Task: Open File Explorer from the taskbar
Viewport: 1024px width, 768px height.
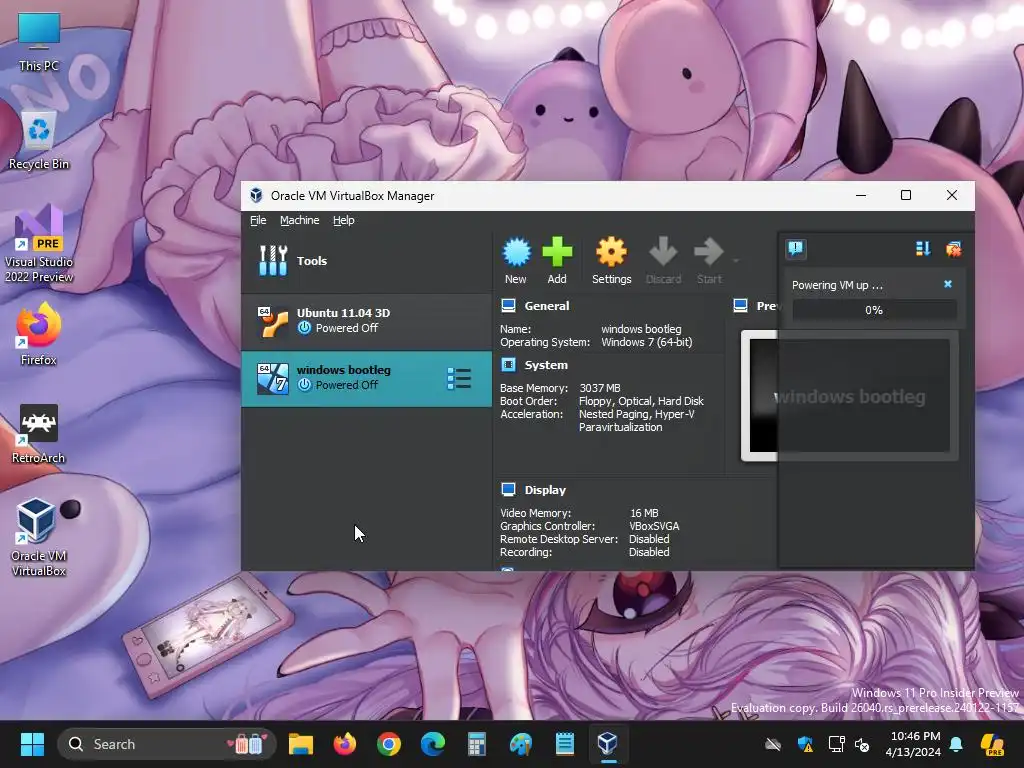Action: tap(301, 744)
